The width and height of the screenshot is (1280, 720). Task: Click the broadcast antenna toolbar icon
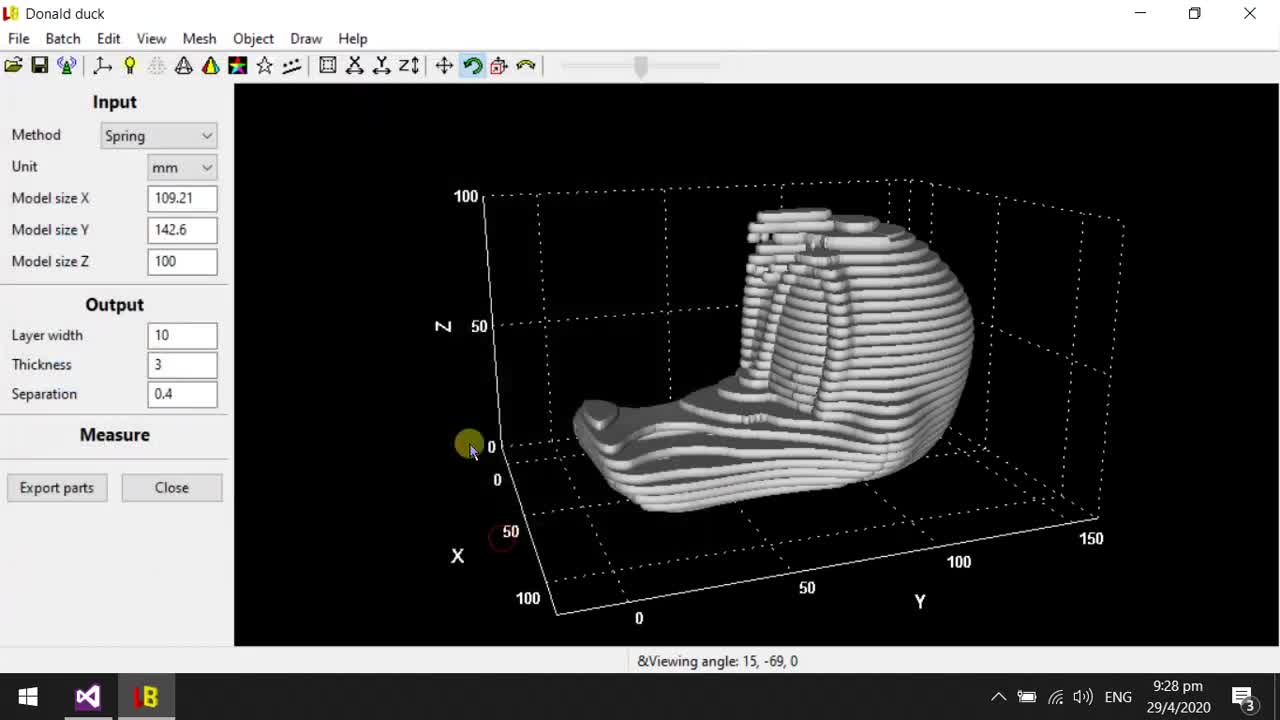66,66
